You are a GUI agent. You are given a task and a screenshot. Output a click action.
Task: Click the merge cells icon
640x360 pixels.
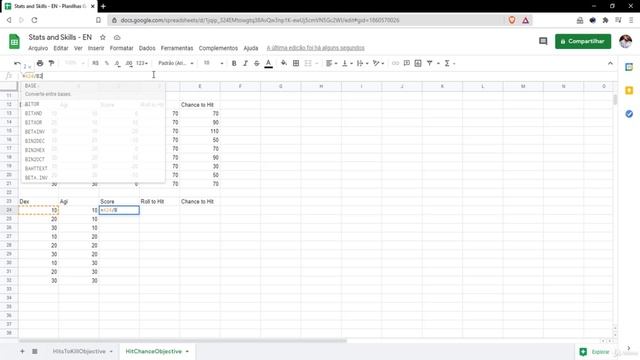click(308, 63)
